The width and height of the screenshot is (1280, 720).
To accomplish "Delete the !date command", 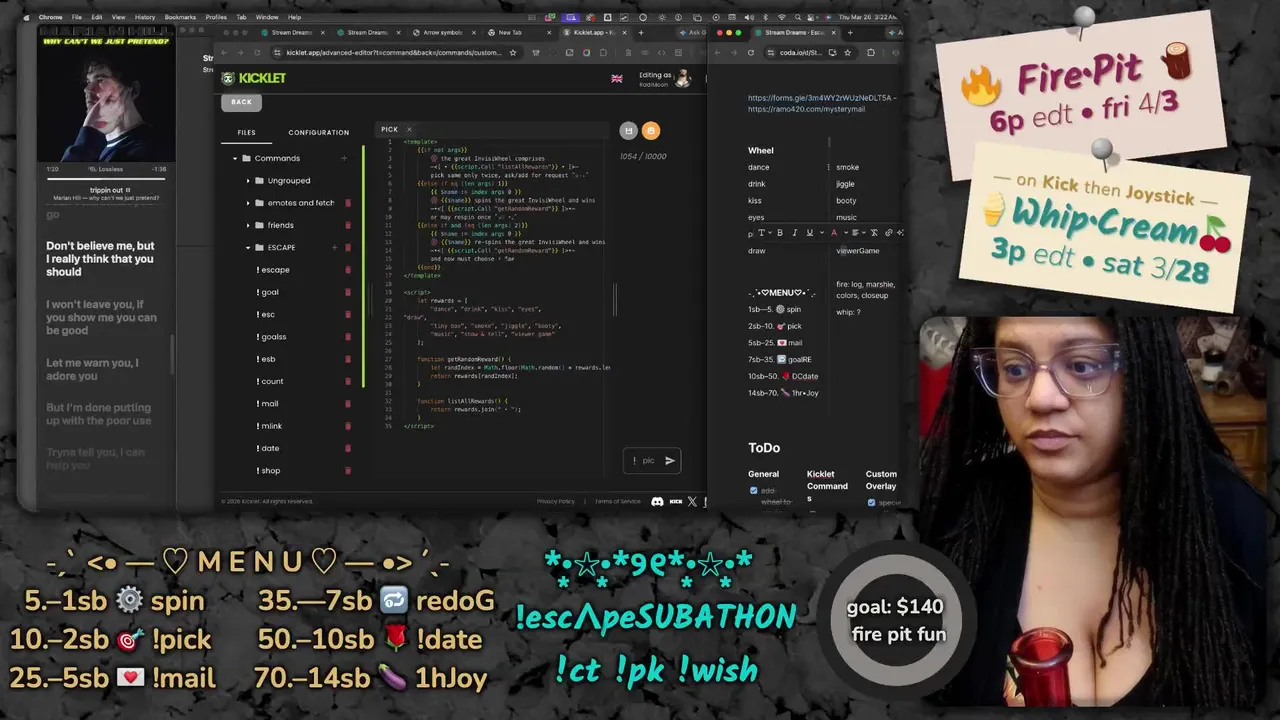I will point(348,448).
